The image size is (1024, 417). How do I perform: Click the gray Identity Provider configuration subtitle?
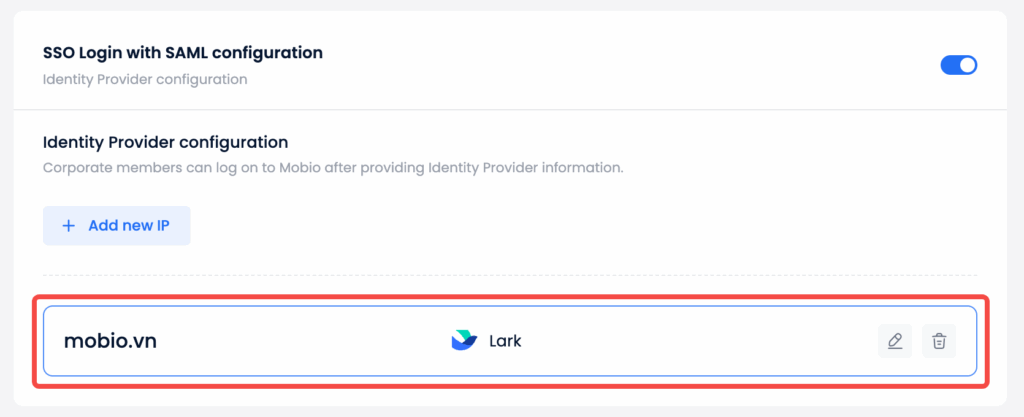point(145,79)
